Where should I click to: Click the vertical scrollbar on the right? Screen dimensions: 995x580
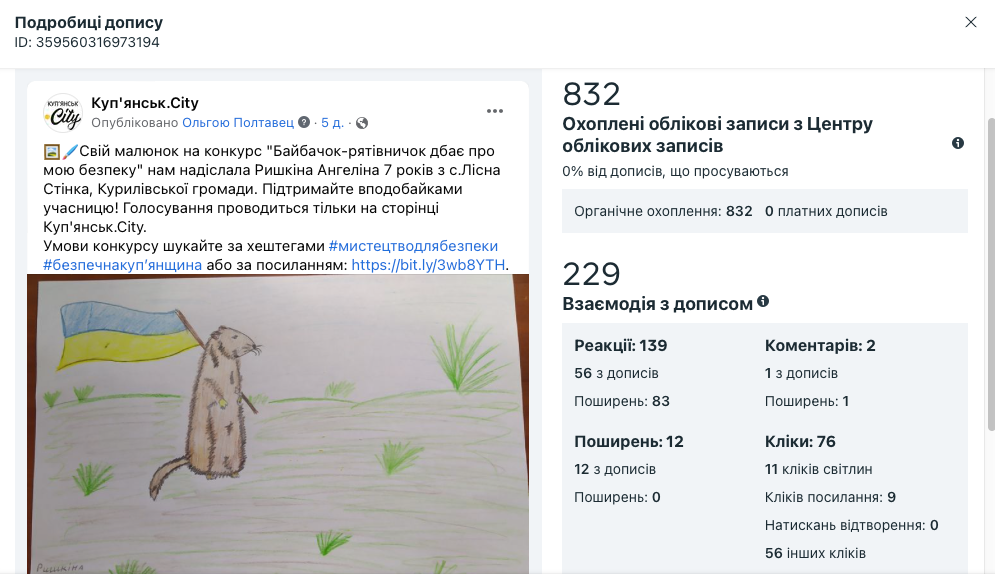[x=991, y=275]
